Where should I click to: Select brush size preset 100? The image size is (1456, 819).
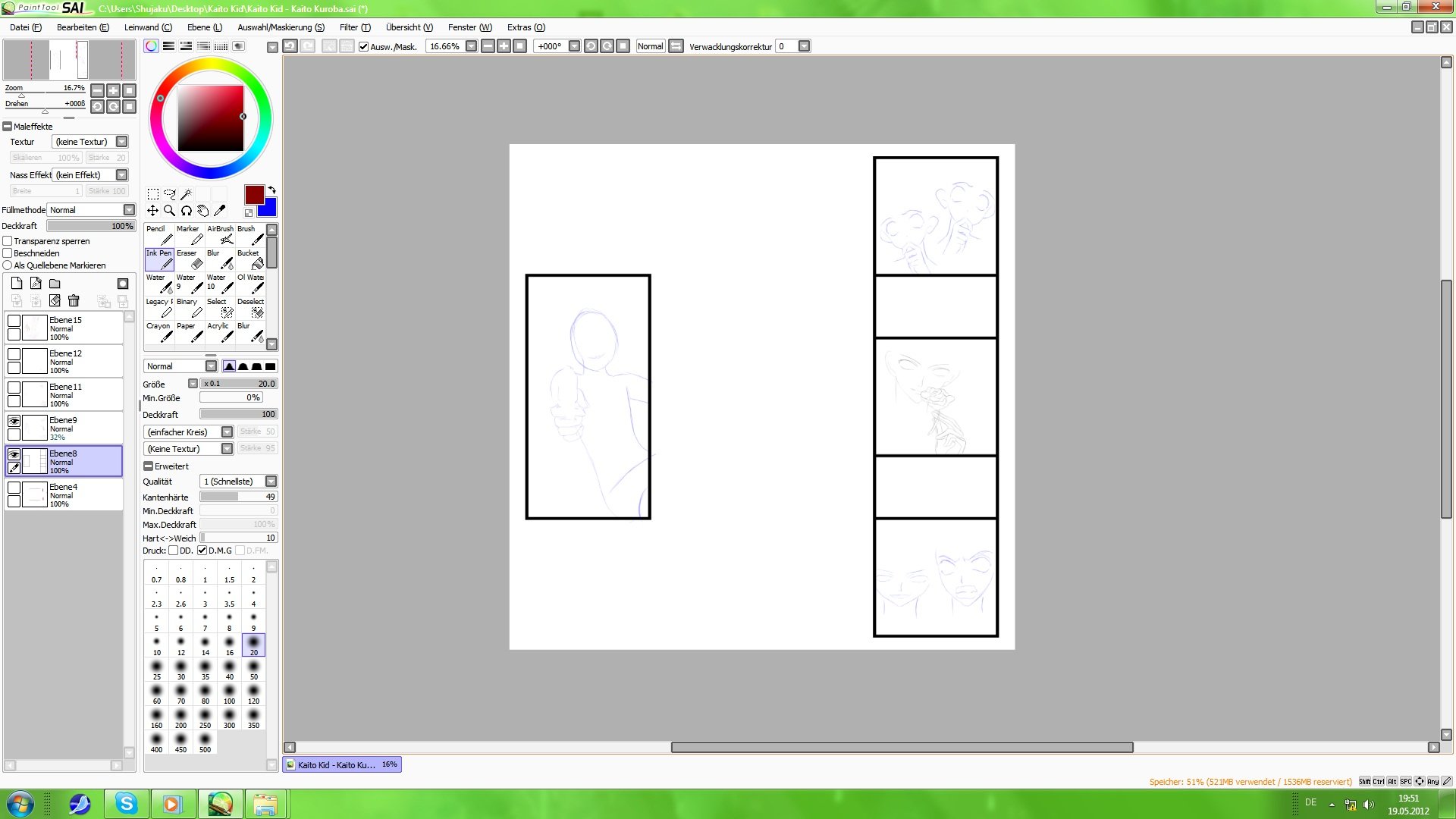(x=229, y=695)
